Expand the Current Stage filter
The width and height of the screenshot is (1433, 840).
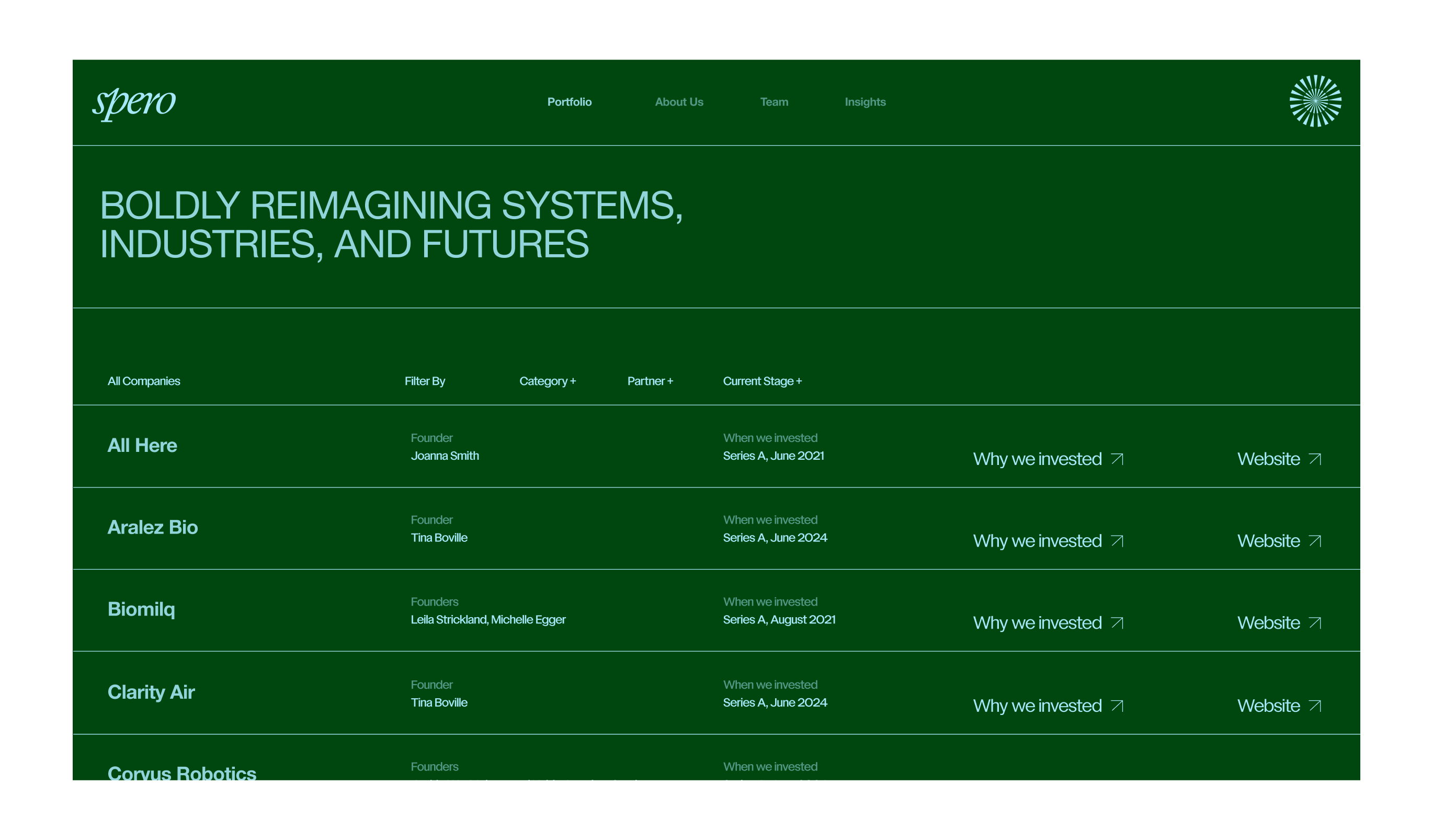coord(762,381)
